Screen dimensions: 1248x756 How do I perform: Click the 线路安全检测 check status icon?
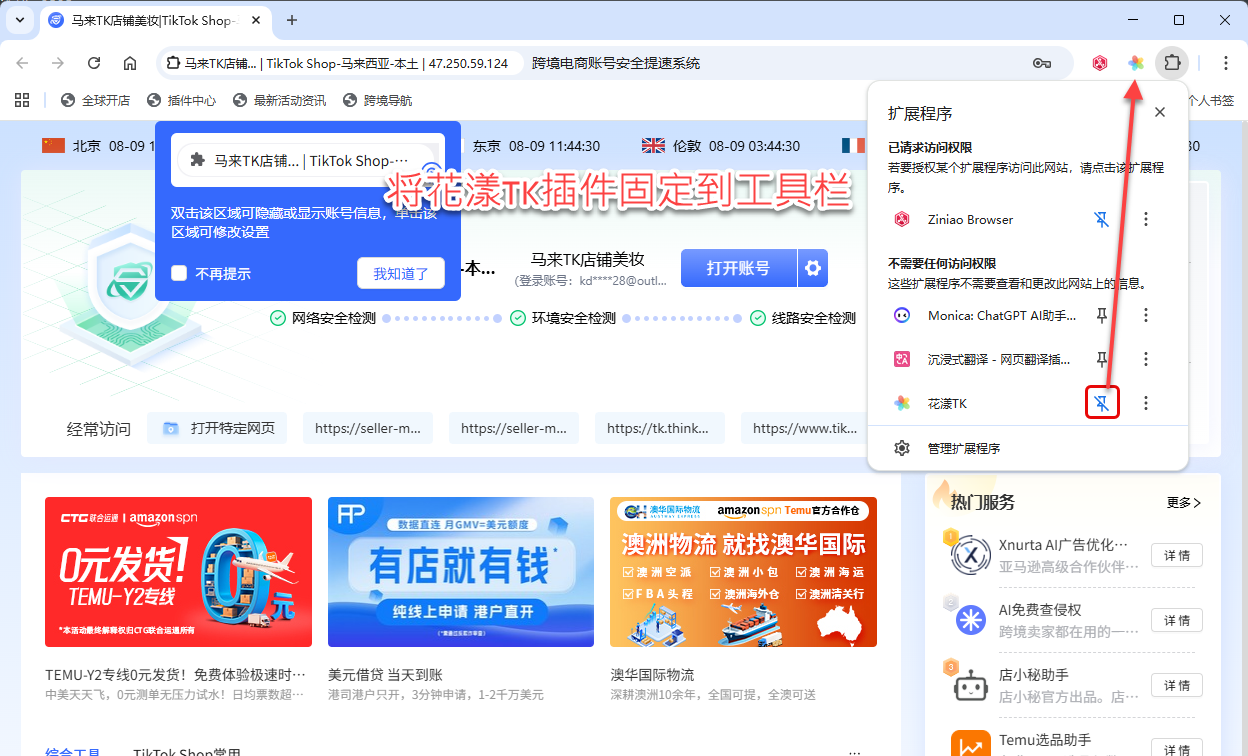758,318
